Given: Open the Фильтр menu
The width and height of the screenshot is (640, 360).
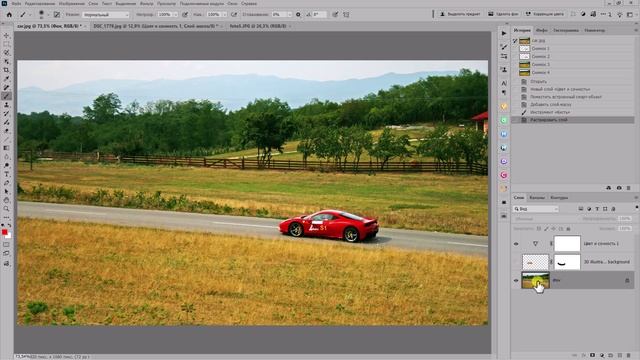Looking at the screenshot, I should click(147, 3).
